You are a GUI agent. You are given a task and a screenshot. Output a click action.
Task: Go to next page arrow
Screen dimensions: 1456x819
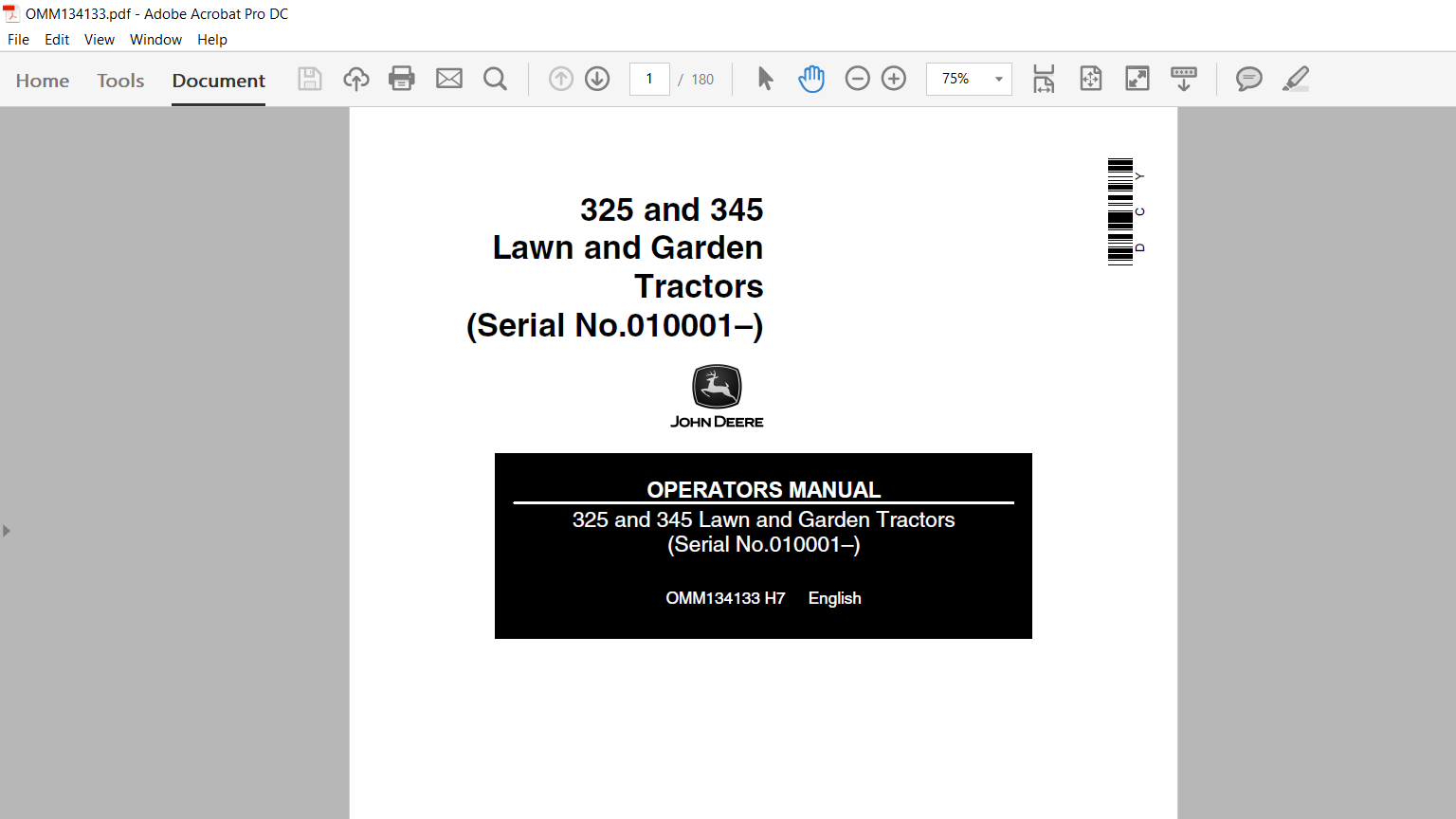tap(597, 79)
